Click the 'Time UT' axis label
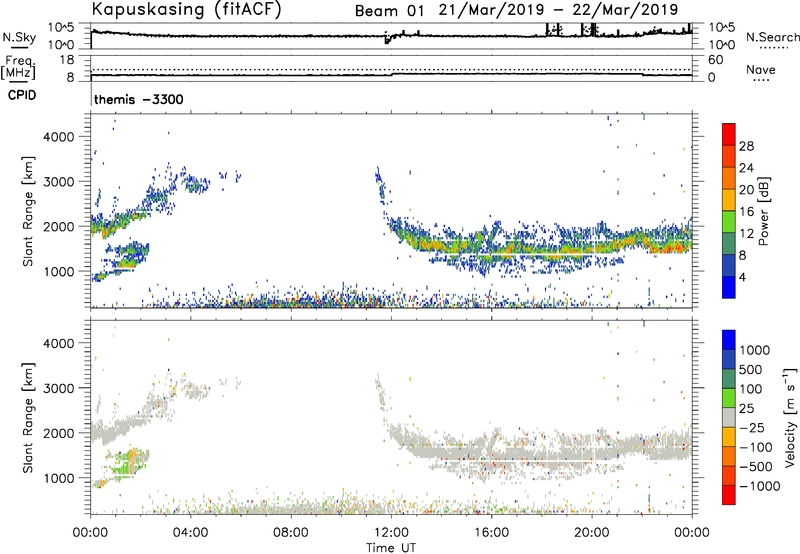The width and height of the screenshot is (800, 554). click(x=391, y=548)
